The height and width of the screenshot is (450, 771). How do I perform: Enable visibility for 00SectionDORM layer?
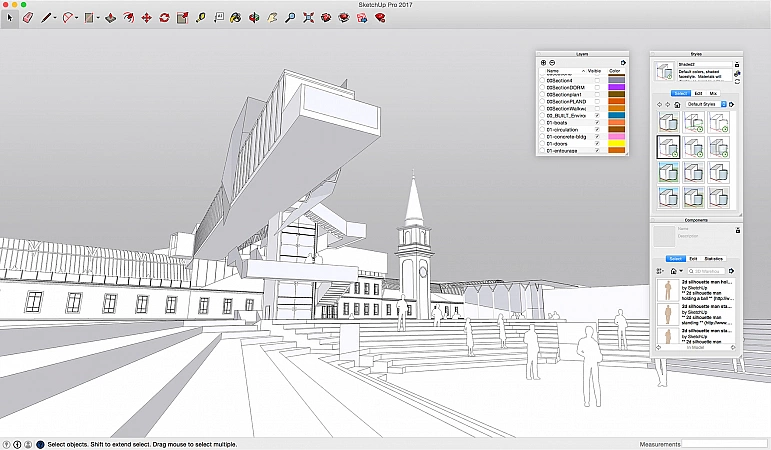[x=597, y=87]
